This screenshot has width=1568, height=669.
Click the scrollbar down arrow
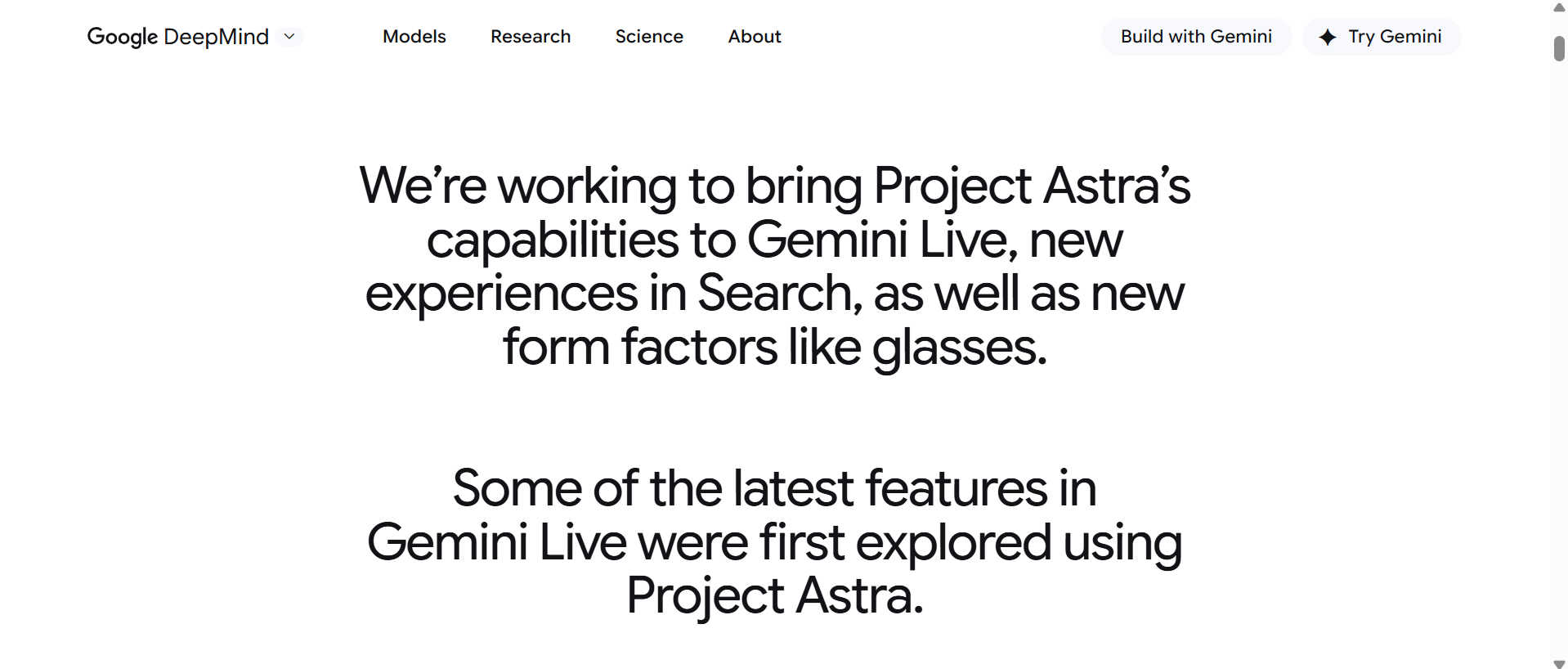(1559, 662)
